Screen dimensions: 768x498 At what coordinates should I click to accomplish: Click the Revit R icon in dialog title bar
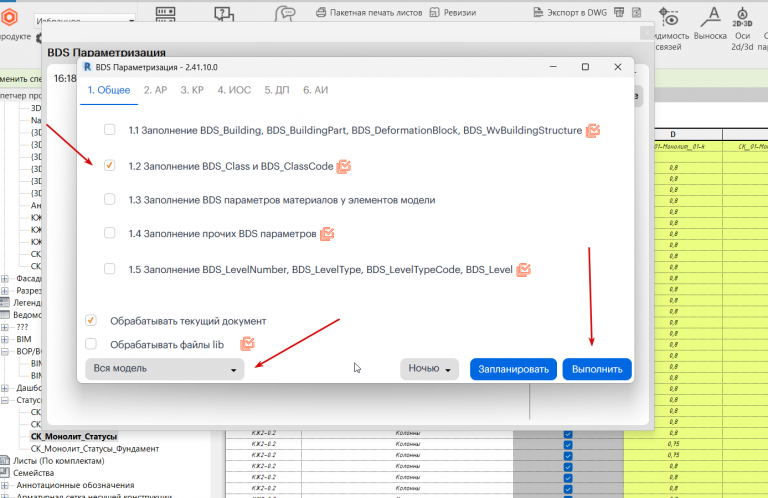coord(87,67)
